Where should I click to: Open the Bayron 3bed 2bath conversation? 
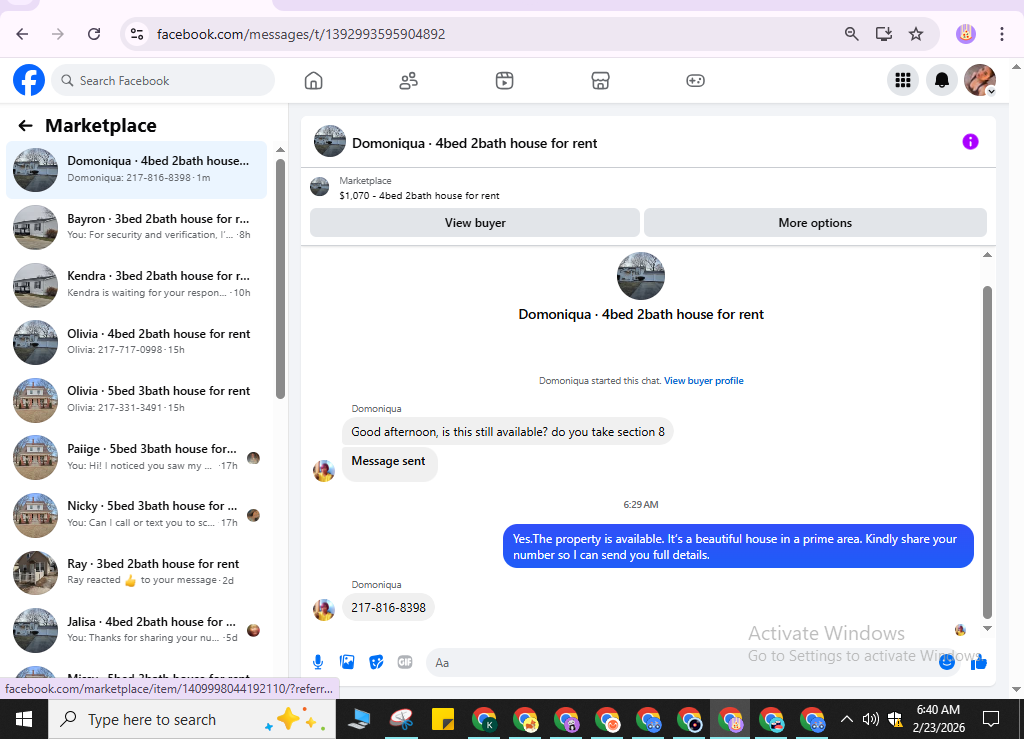tap(136, 227)
